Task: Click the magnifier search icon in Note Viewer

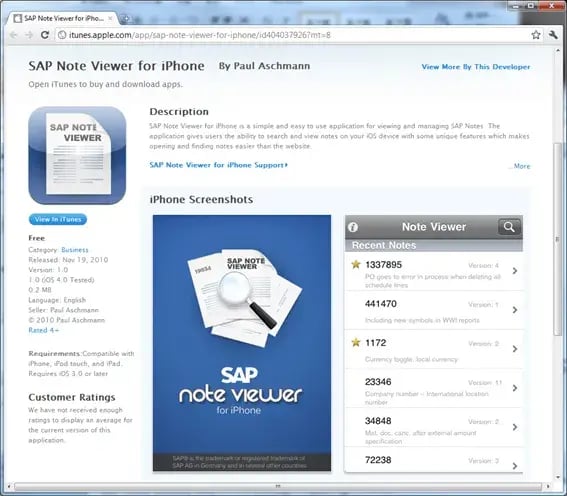Action: 509,227
